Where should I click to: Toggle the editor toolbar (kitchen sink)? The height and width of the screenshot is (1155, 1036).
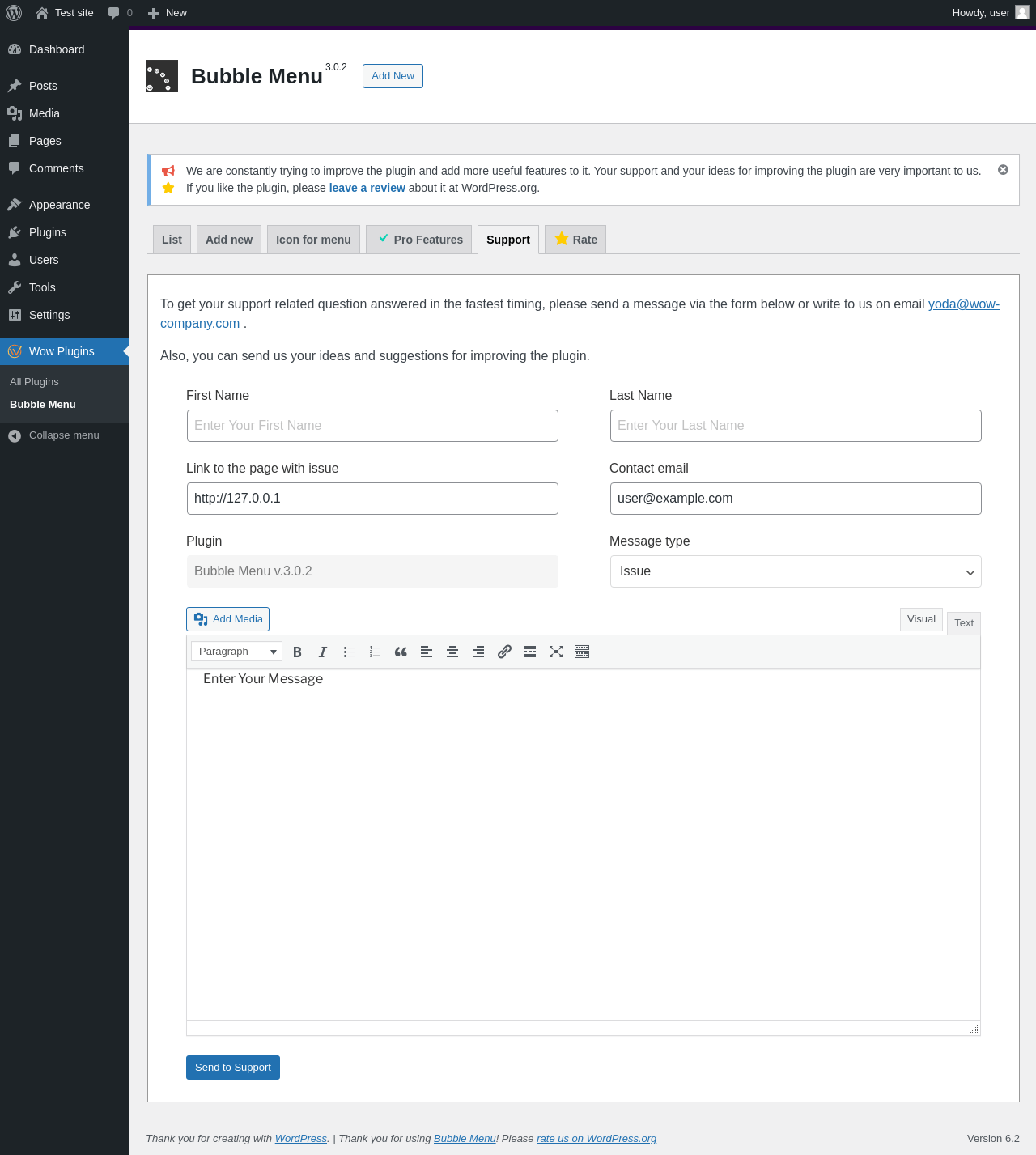pyautogui.click(x=582, y=652)
